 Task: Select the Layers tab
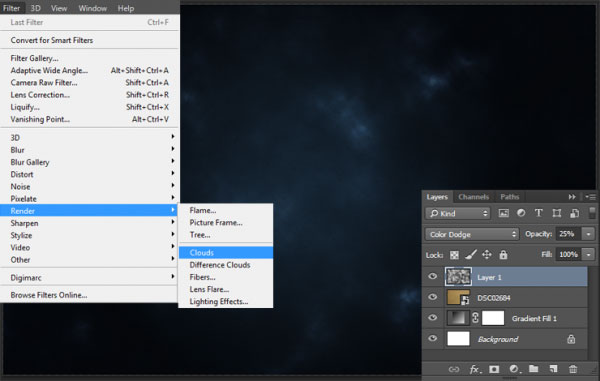[437, 197]
